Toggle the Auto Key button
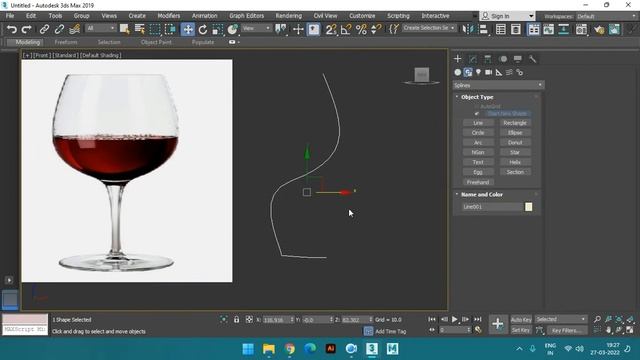 click(x=521, y=319)
